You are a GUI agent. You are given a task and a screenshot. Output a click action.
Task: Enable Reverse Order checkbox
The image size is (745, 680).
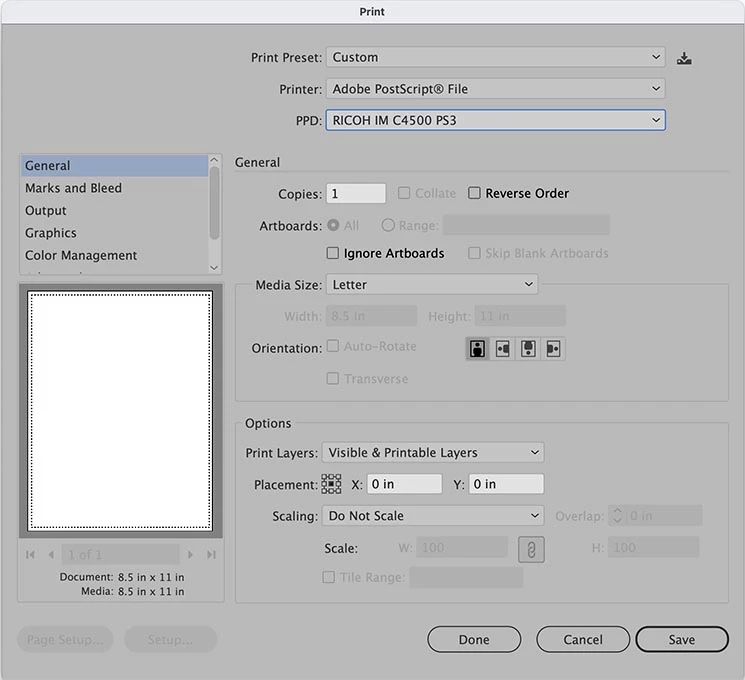474,193
